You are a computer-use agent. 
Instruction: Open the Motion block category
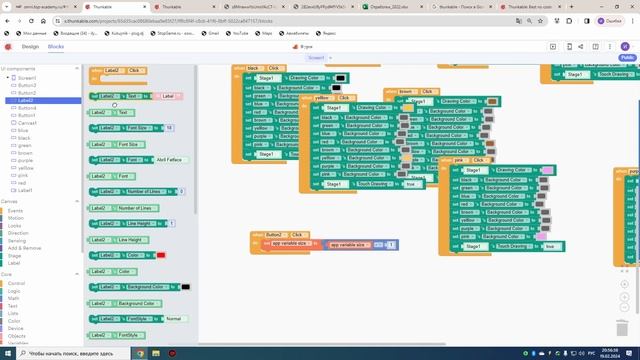coord(16,218)
